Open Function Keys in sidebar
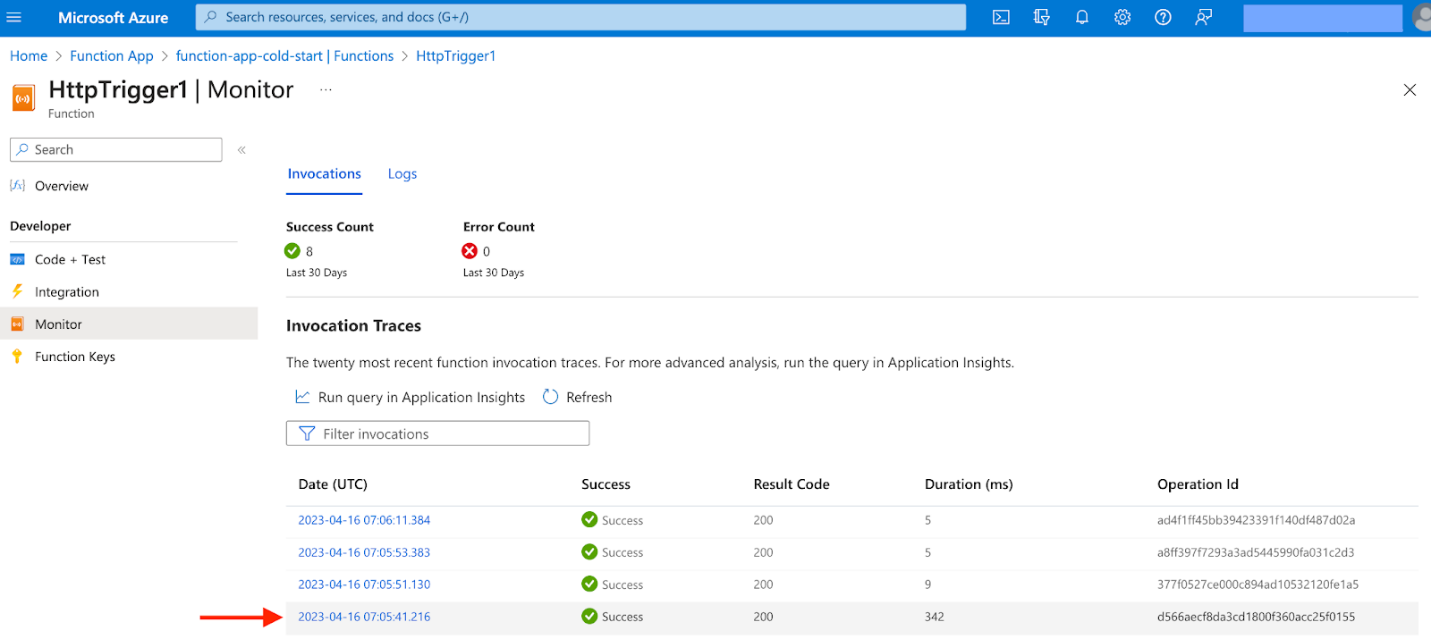 74,357
